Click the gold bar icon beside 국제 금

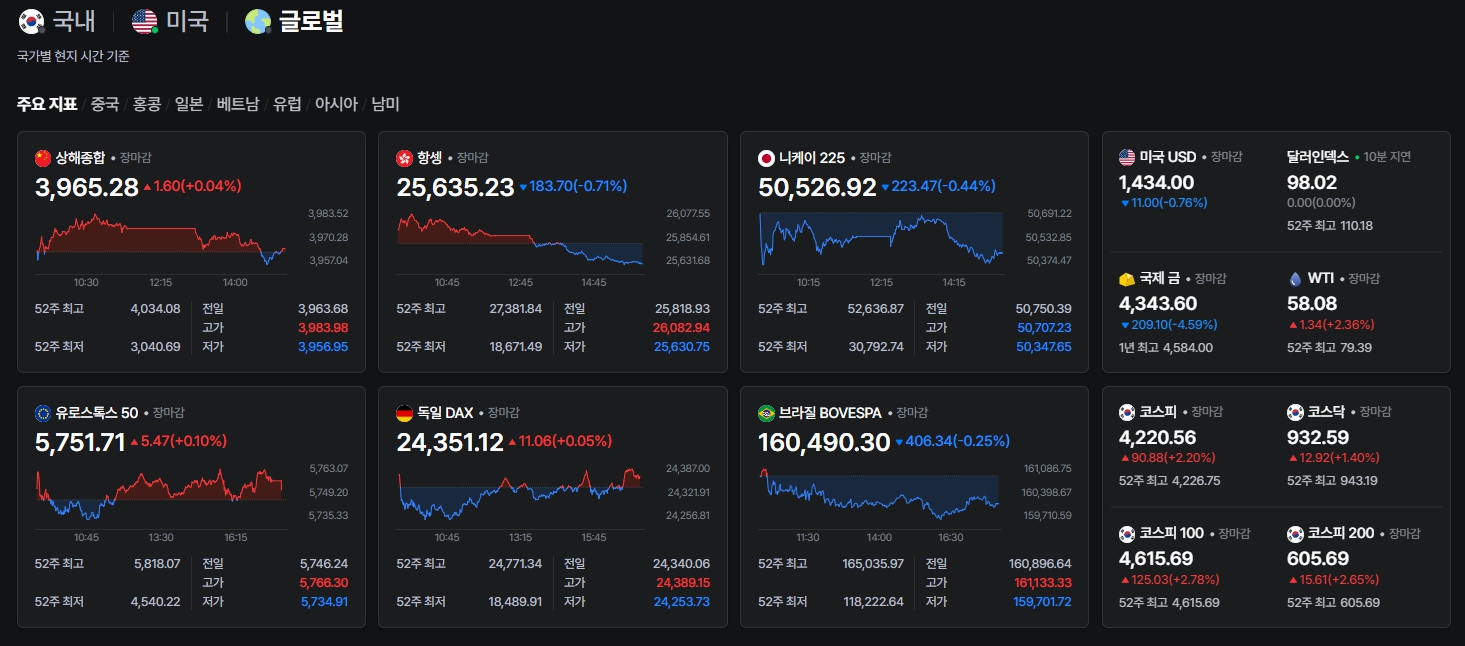[x=1127, y=279]
